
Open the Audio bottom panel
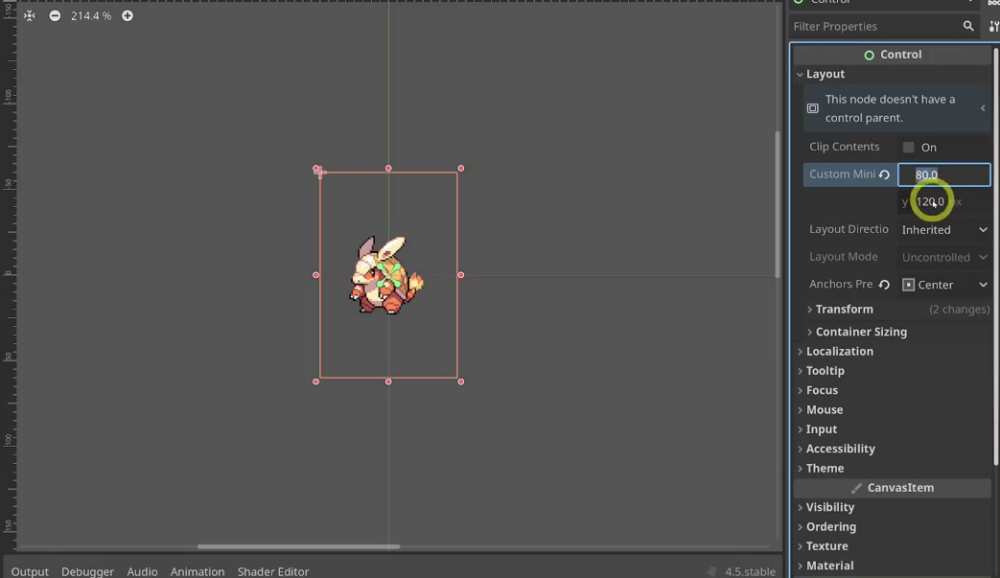click(142, 572)
